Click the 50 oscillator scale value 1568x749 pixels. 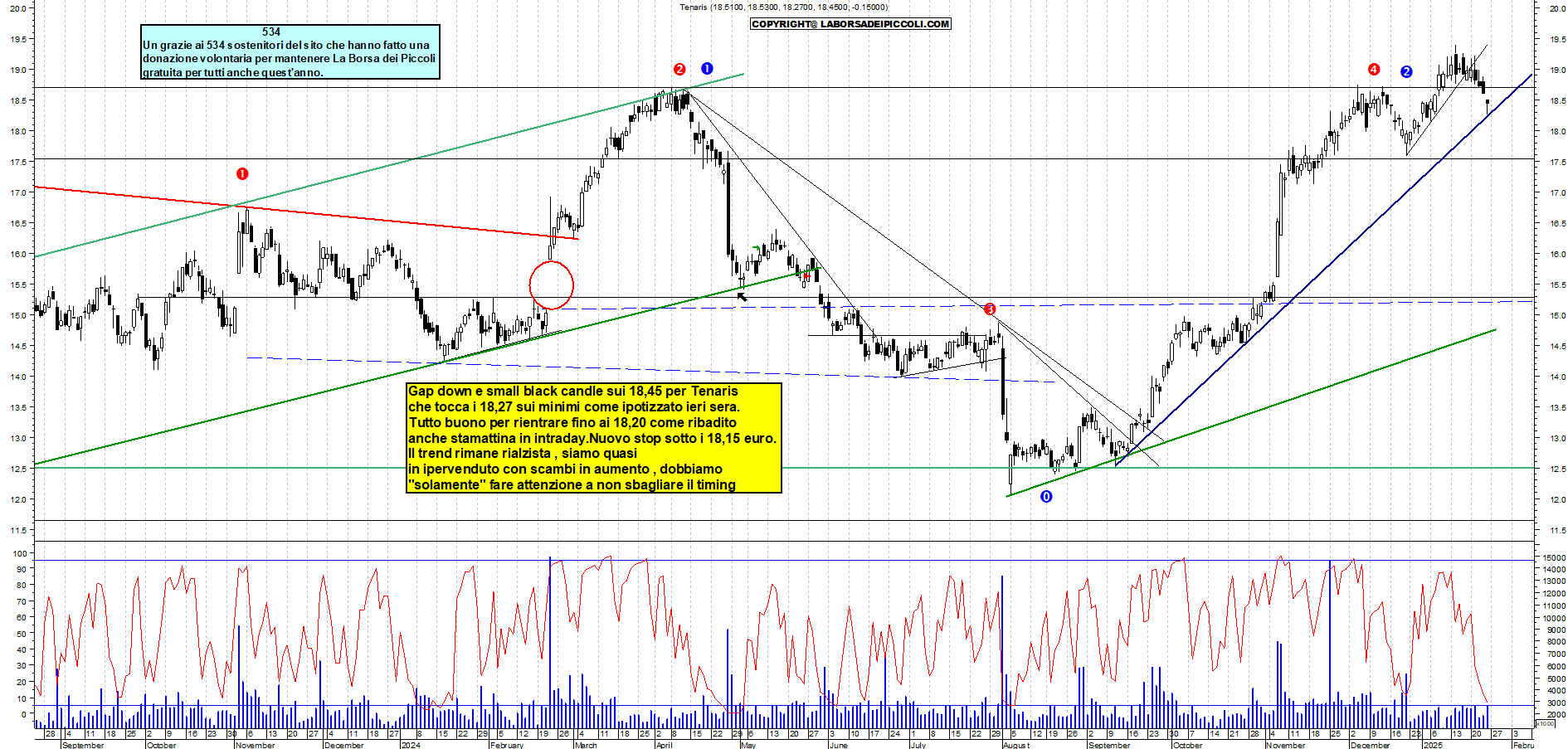[22, 634]
